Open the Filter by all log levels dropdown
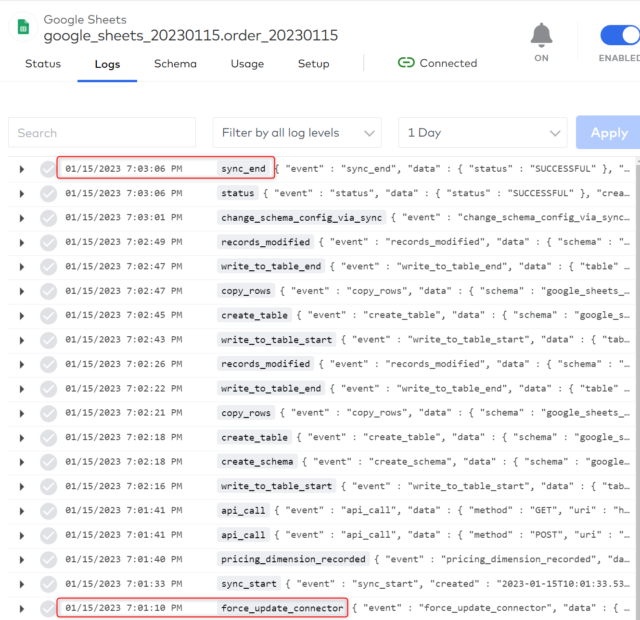 (x=297, y=133)
